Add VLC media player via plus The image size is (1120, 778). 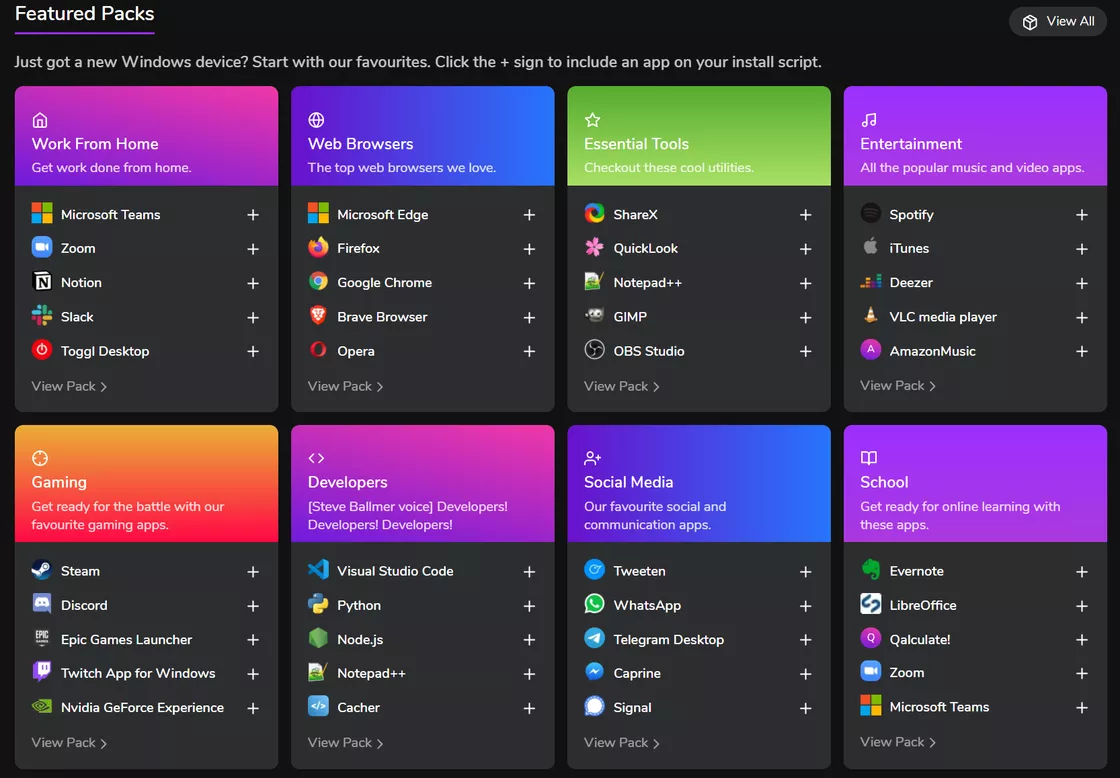1081,317
